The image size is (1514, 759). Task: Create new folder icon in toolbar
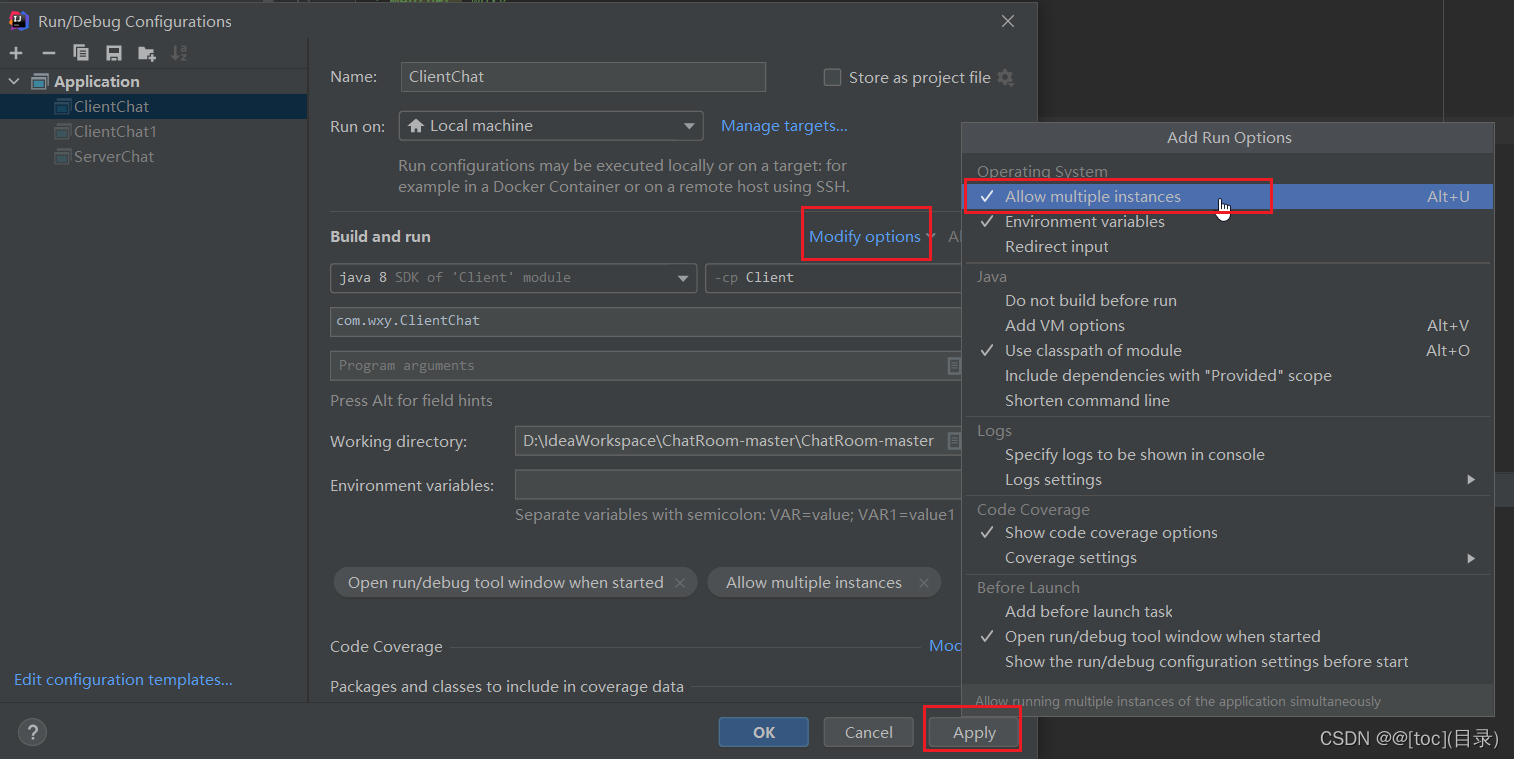(147, 53)
